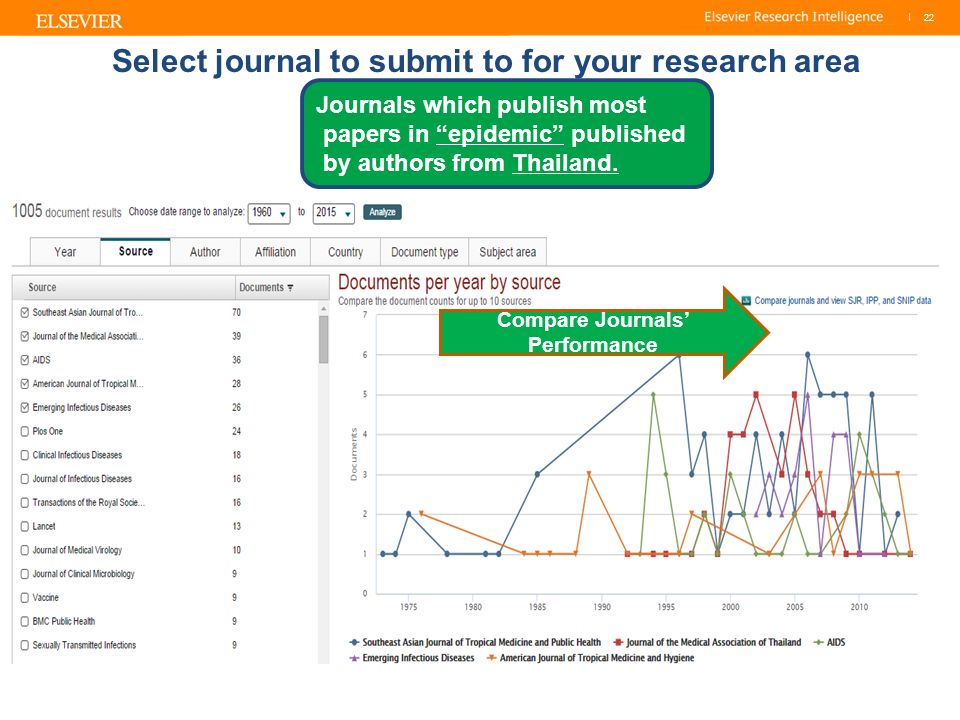The height and width of the screenshot is (720, 960).
Task: Toggle Journal of the Medical Association legend entry
Action: point(707,642)
